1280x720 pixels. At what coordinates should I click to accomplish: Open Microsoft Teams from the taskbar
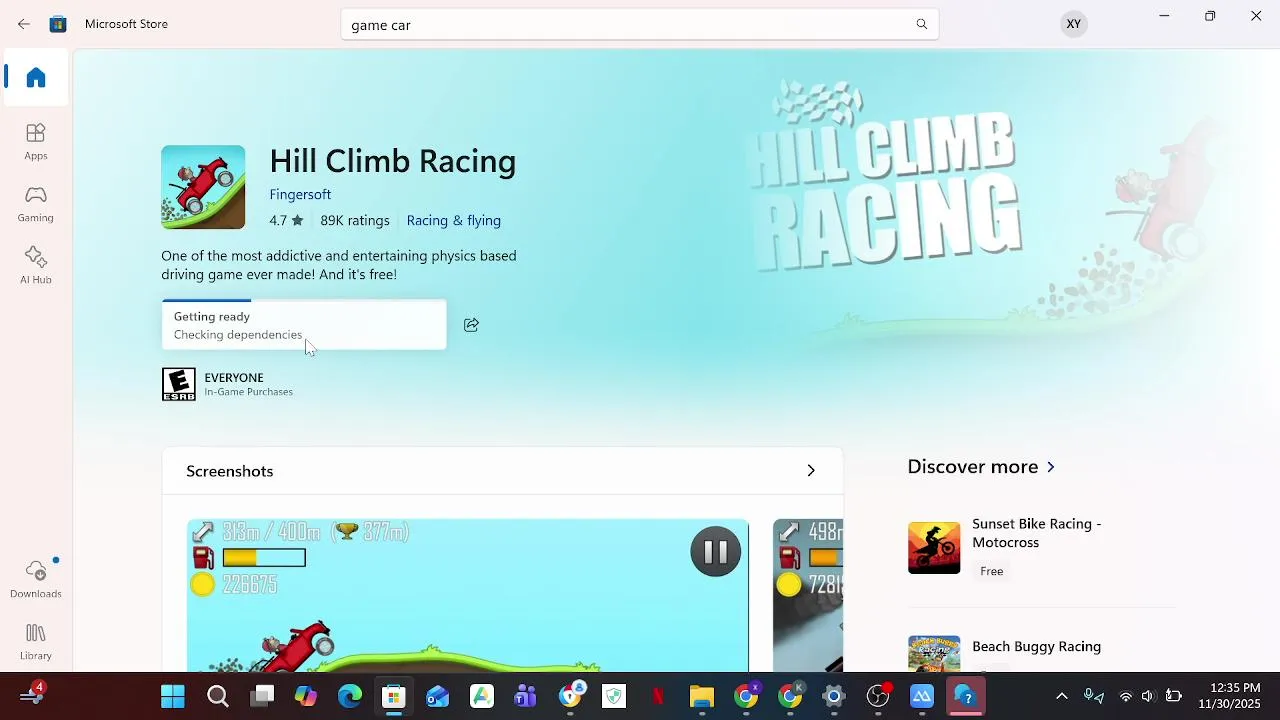tap(526, 696)
